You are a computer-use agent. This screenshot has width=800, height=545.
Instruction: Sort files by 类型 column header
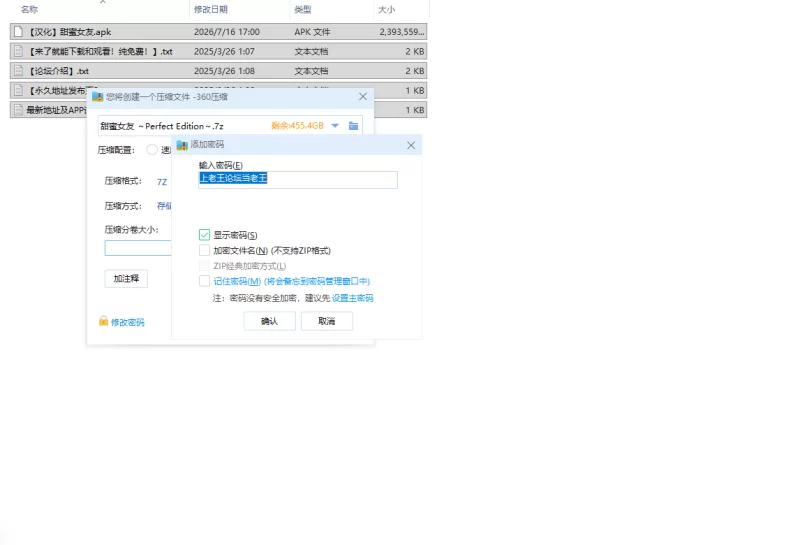(303, 9)
